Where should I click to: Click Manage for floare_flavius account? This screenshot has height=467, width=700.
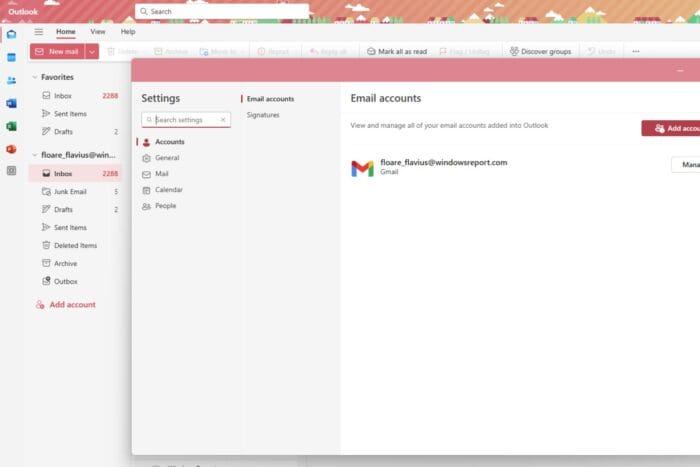tap(686, 165)
